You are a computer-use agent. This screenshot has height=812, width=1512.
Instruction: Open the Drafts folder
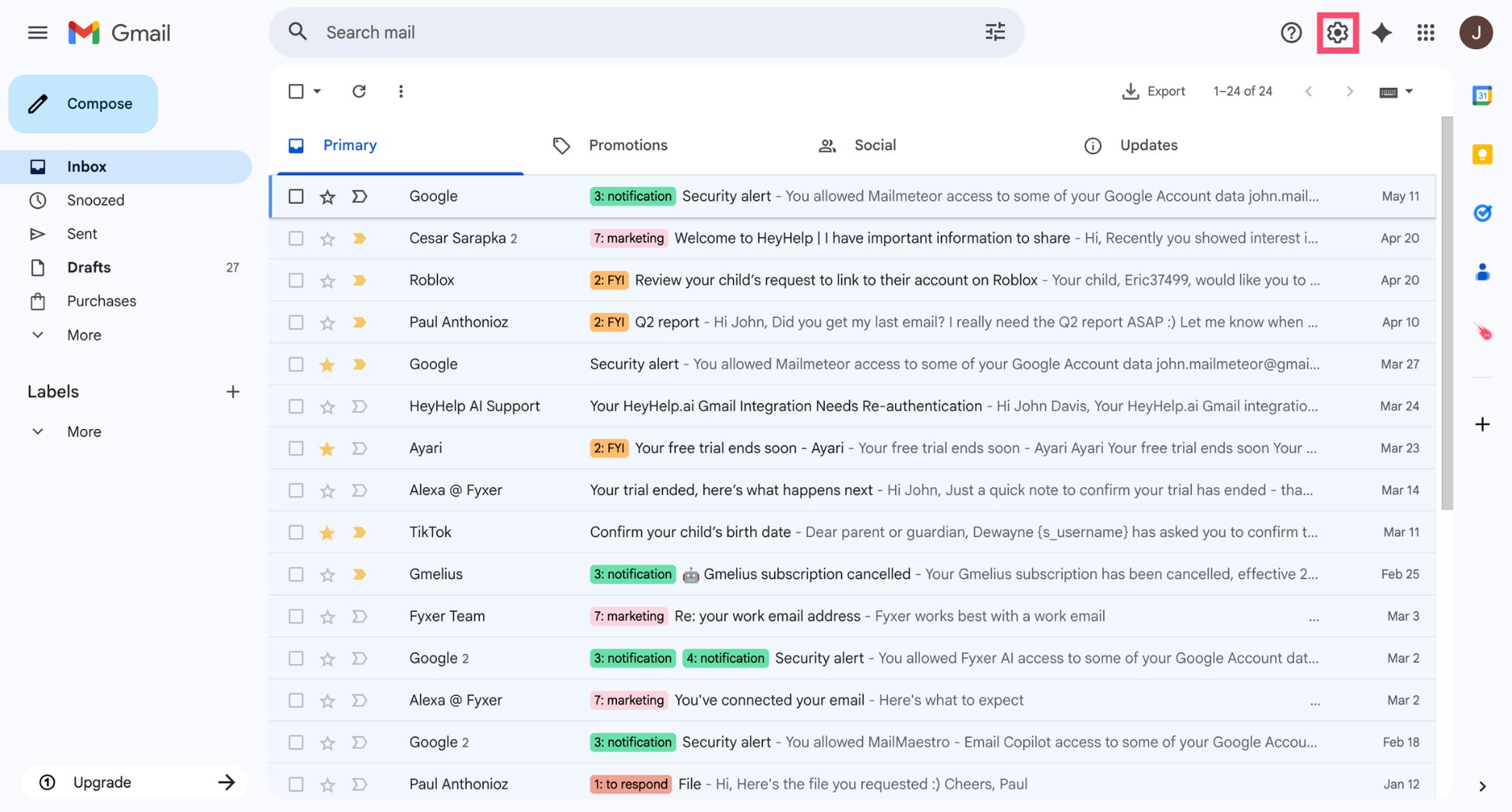[x=125, y=267]
